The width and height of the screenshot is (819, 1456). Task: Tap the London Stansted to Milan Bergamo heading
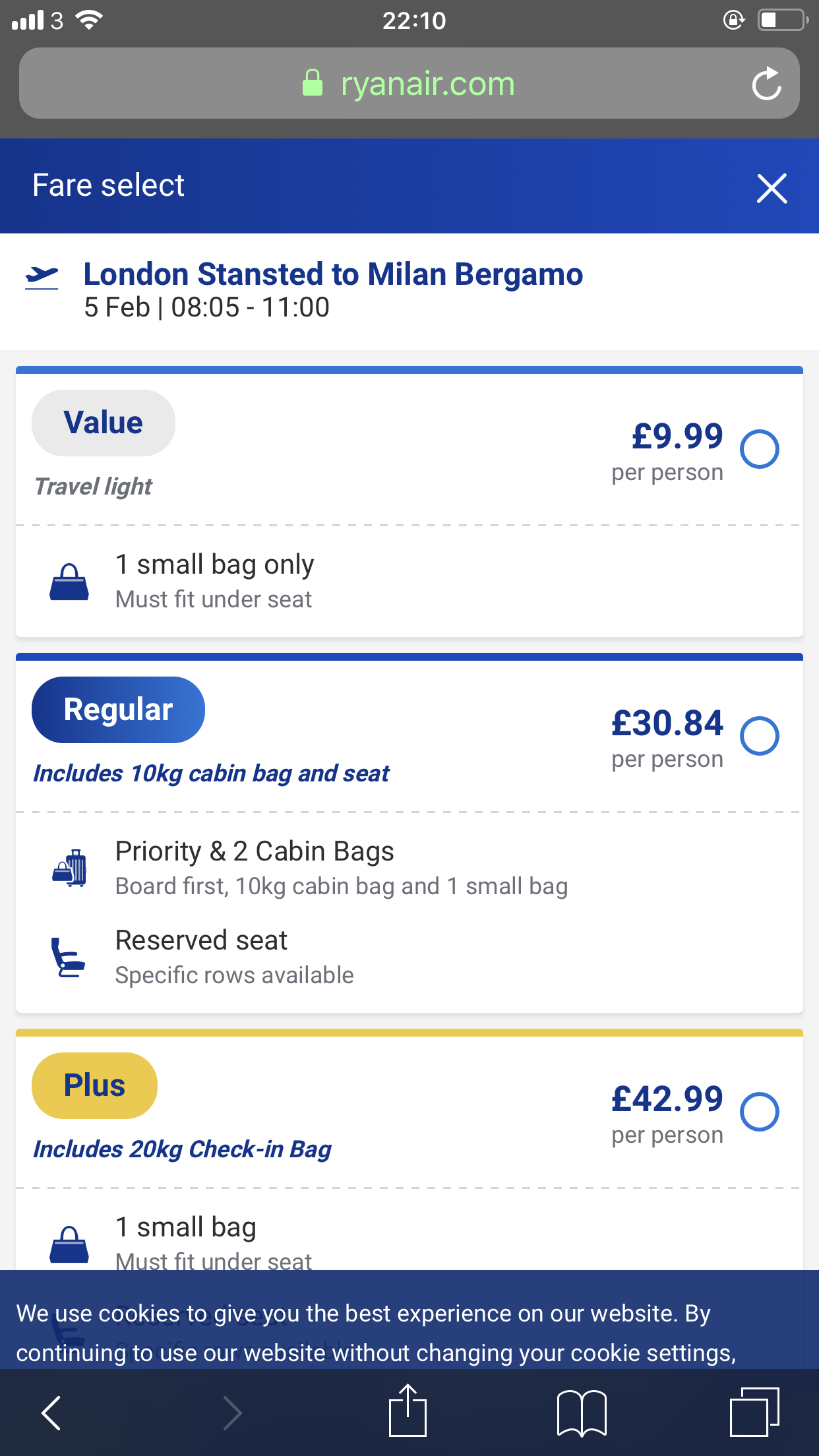[333, 274]
